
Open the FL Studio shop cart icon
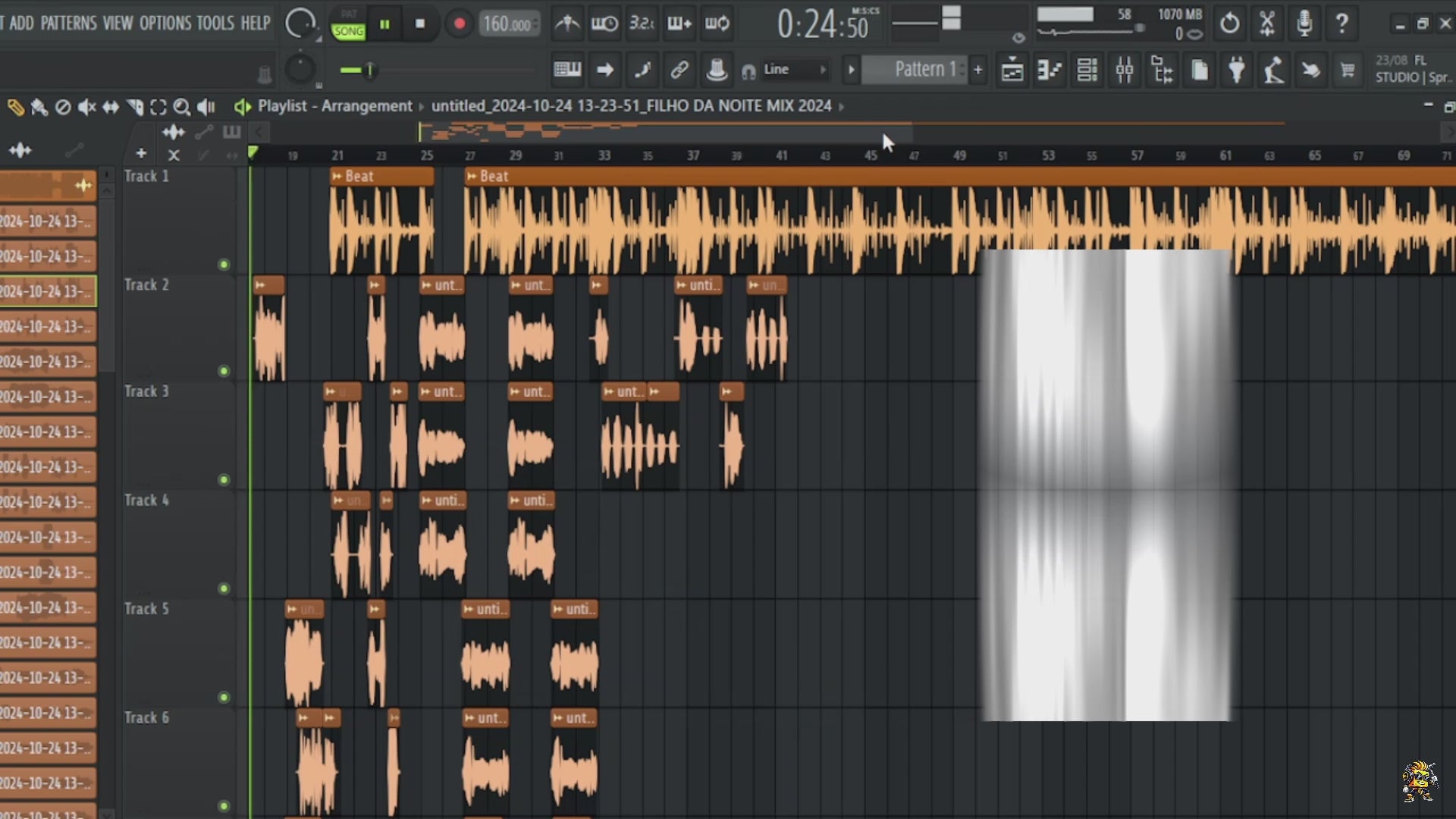[x=1348, y=69]
